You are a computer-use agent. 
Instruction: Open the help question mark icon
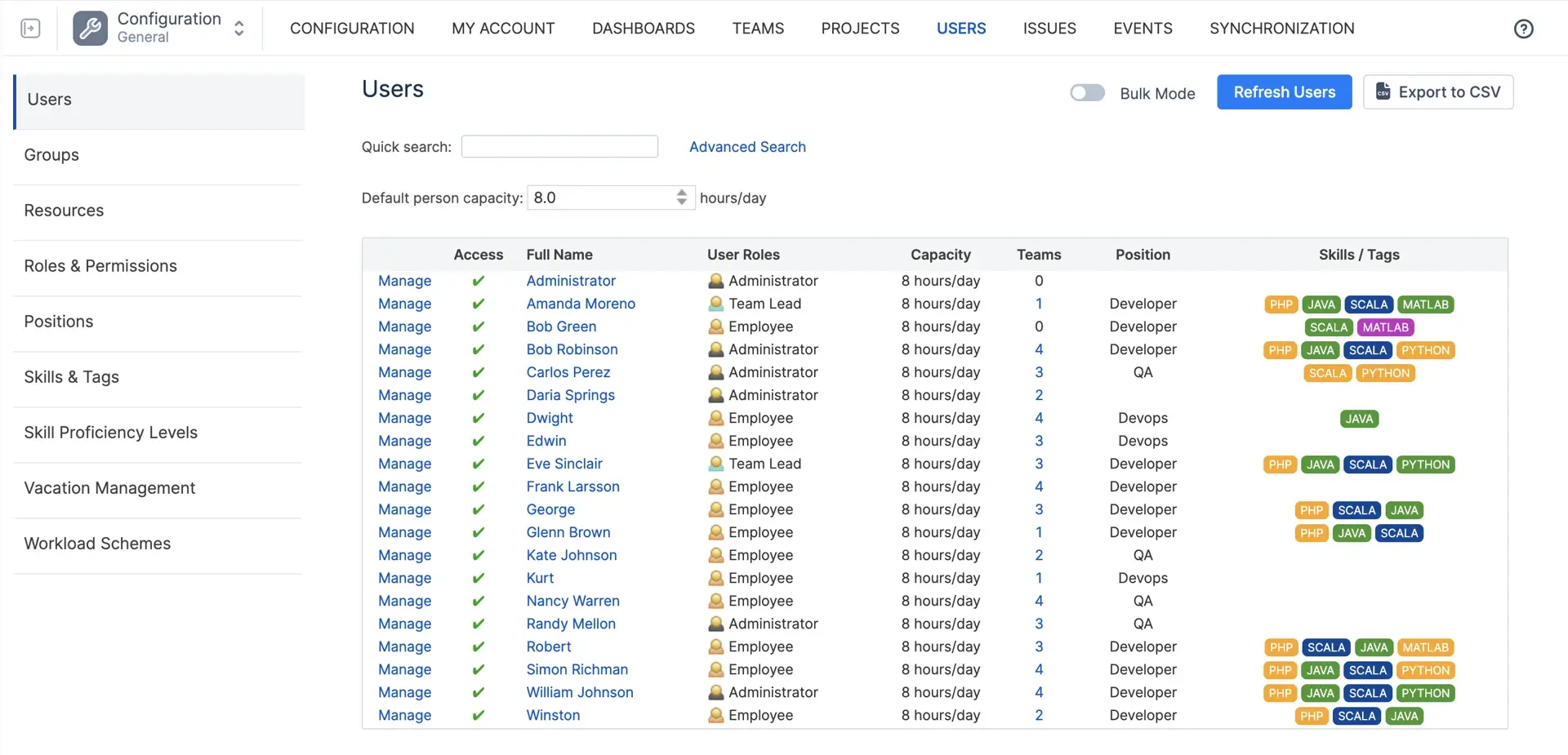click(1523, 29)
